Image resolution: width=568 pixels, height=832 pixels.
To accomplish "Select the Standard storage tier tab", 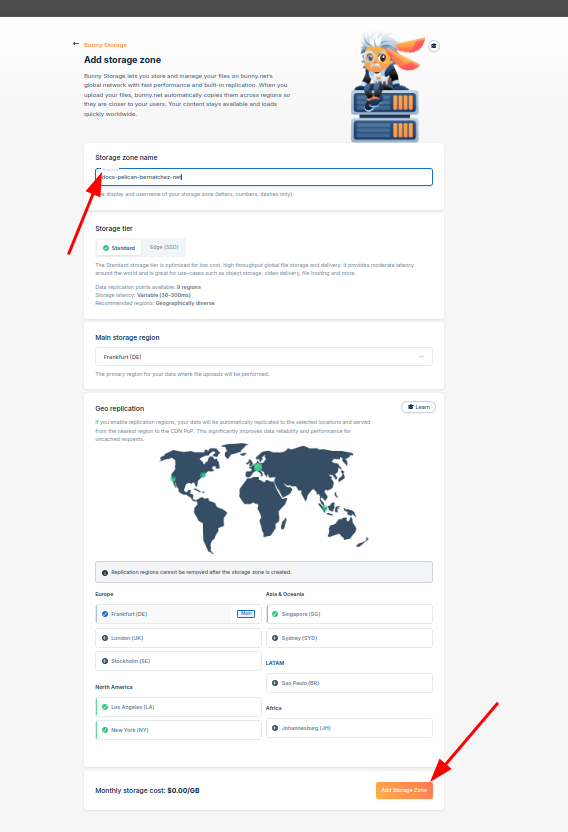I will [x=119, y=248].
